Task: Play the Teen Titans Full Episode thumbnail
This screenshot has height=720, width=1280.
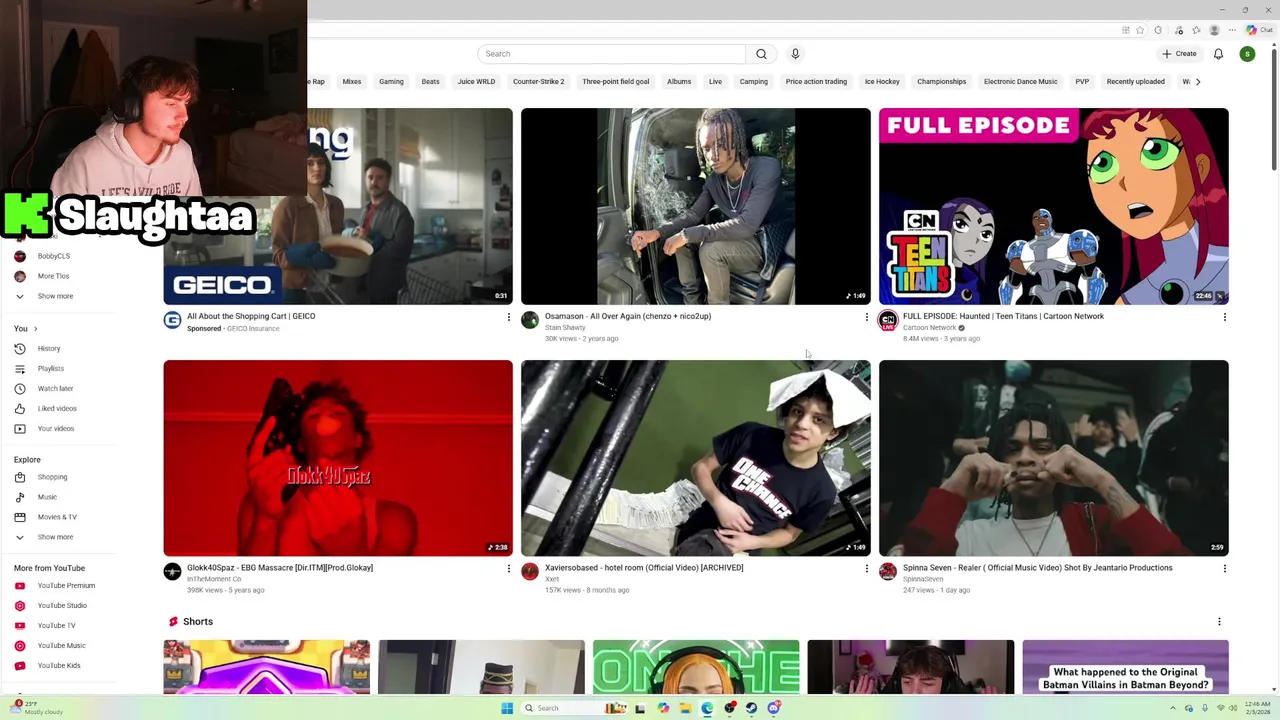Action: [1053, 206]
